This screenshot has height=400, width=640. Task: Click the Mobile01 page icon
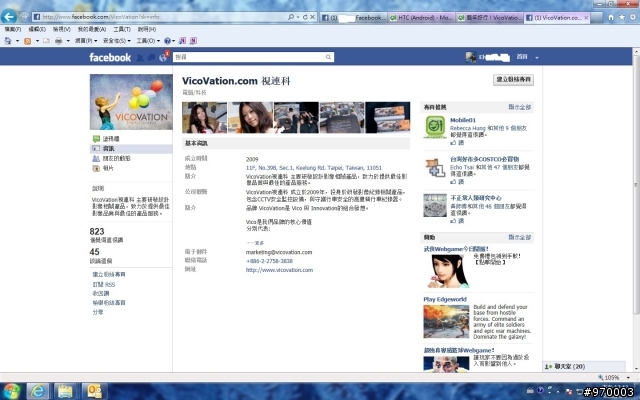435,127
